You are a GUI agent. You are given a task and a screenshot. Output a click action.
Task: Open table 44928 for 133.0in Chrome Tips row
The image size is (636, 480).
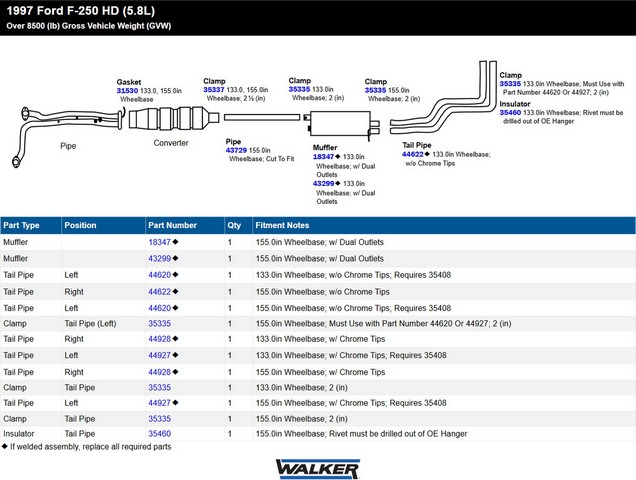point(159,339)
